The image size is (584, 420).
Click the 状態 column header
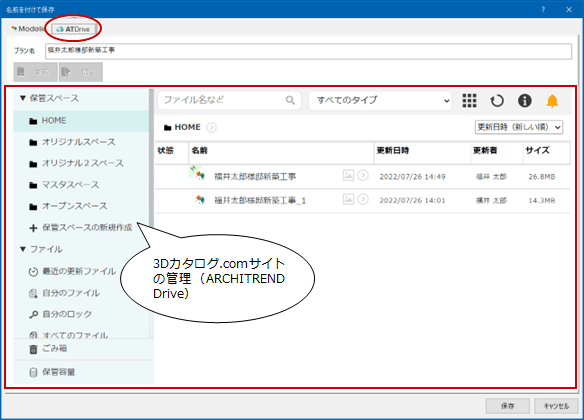[165, 150]
